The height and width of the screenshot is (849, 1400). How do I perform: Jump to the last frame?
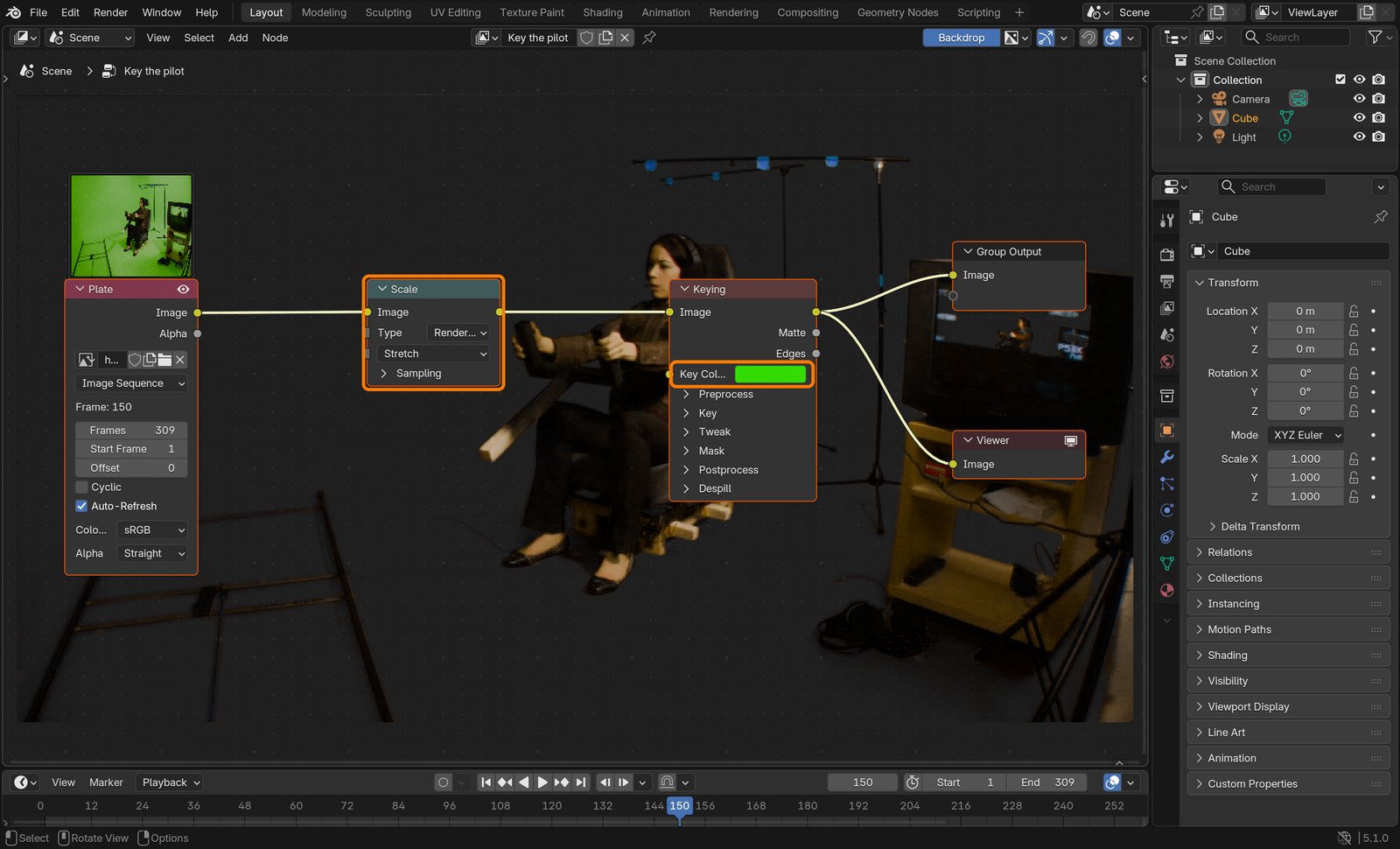[x=581, y=782]
